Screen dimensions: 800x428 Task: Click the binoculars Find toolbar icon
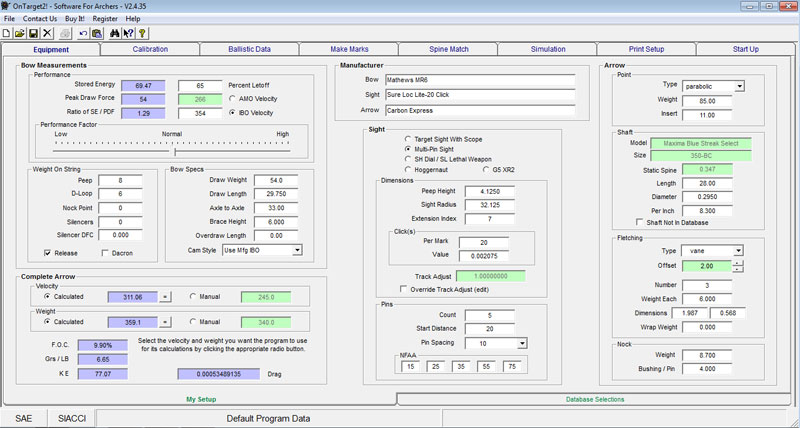coord(115,33)
